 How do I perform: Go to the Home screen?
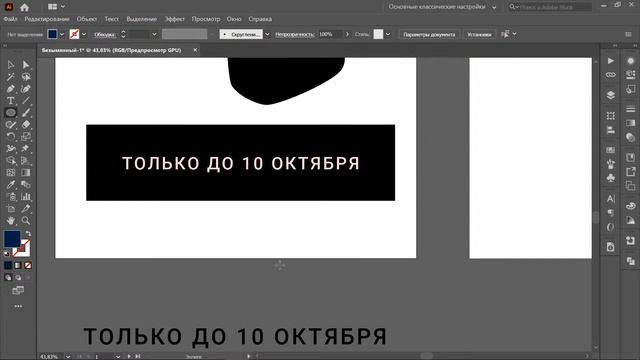[x=24, y=7]
